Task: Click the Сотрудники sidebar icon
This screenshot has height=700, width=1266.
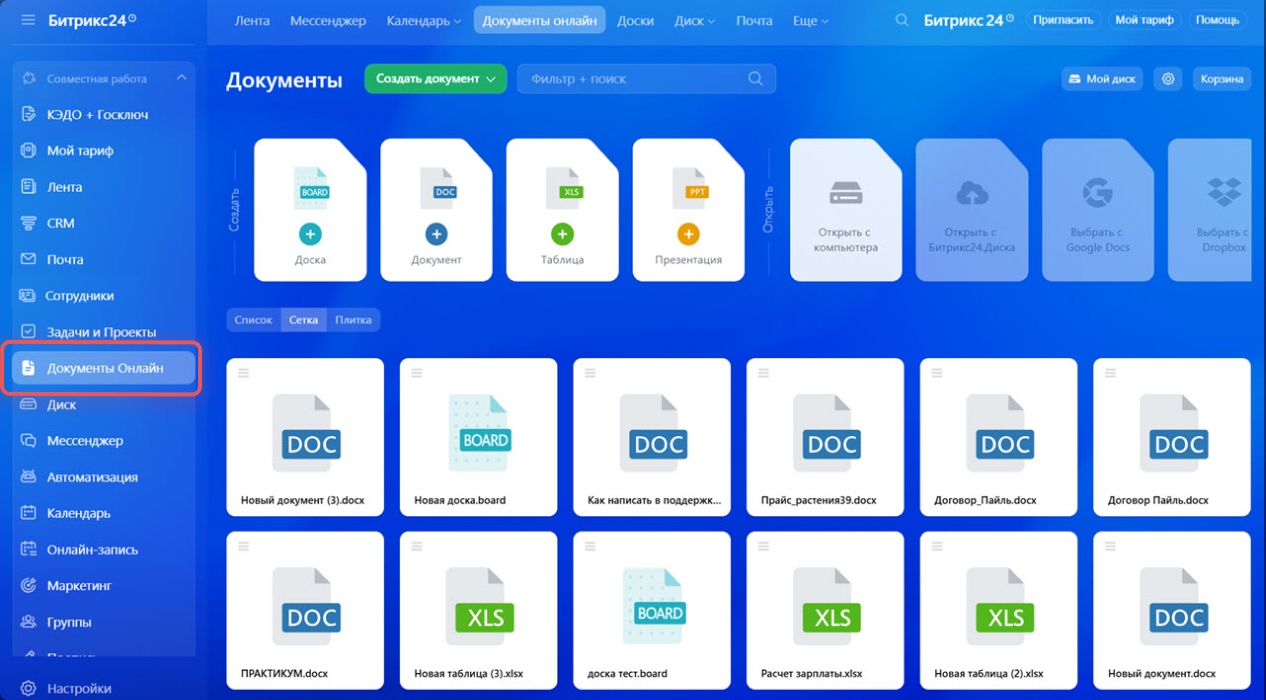Action: (x=28, y=295)
